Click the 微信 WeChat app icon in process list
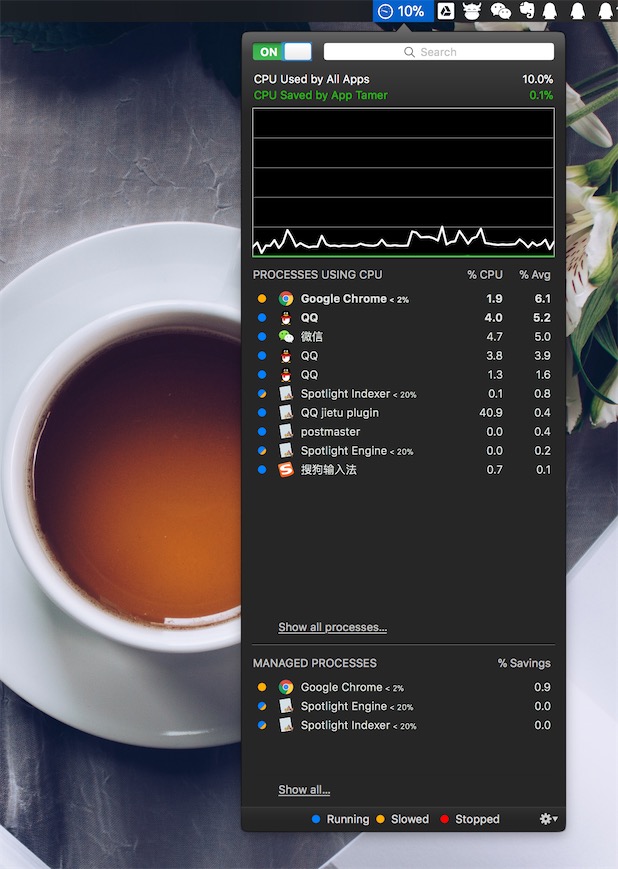The width and height of the screenshot is (618, 869). click(285, 336)
